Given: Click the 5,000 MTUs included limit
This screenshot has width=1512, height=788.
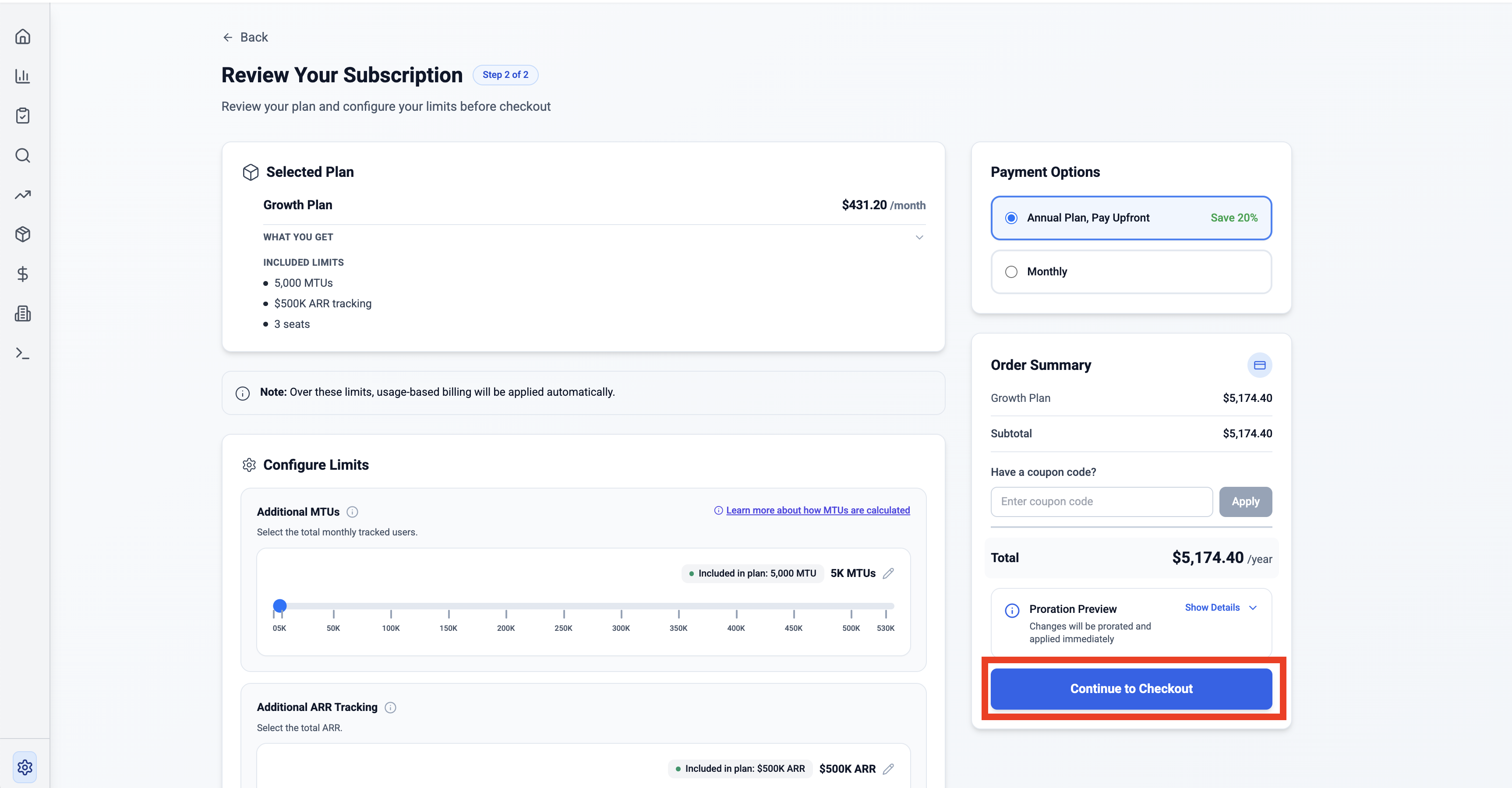Looking at the screenshot, I should click(304, 283).
